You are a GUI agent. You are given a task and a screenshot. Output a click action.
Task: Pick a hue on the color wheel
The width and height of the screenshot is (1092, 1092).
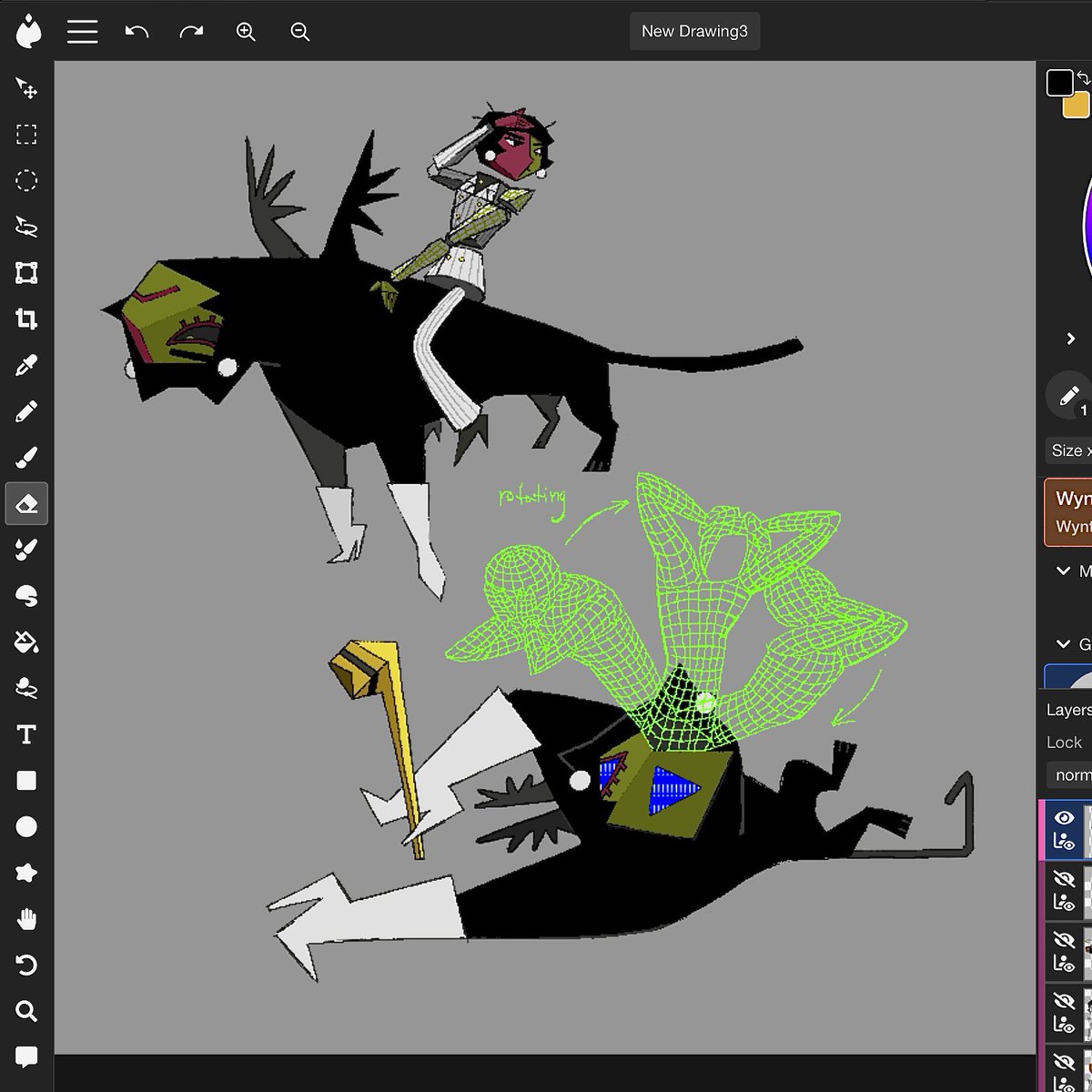click(x=1087, y=227)
